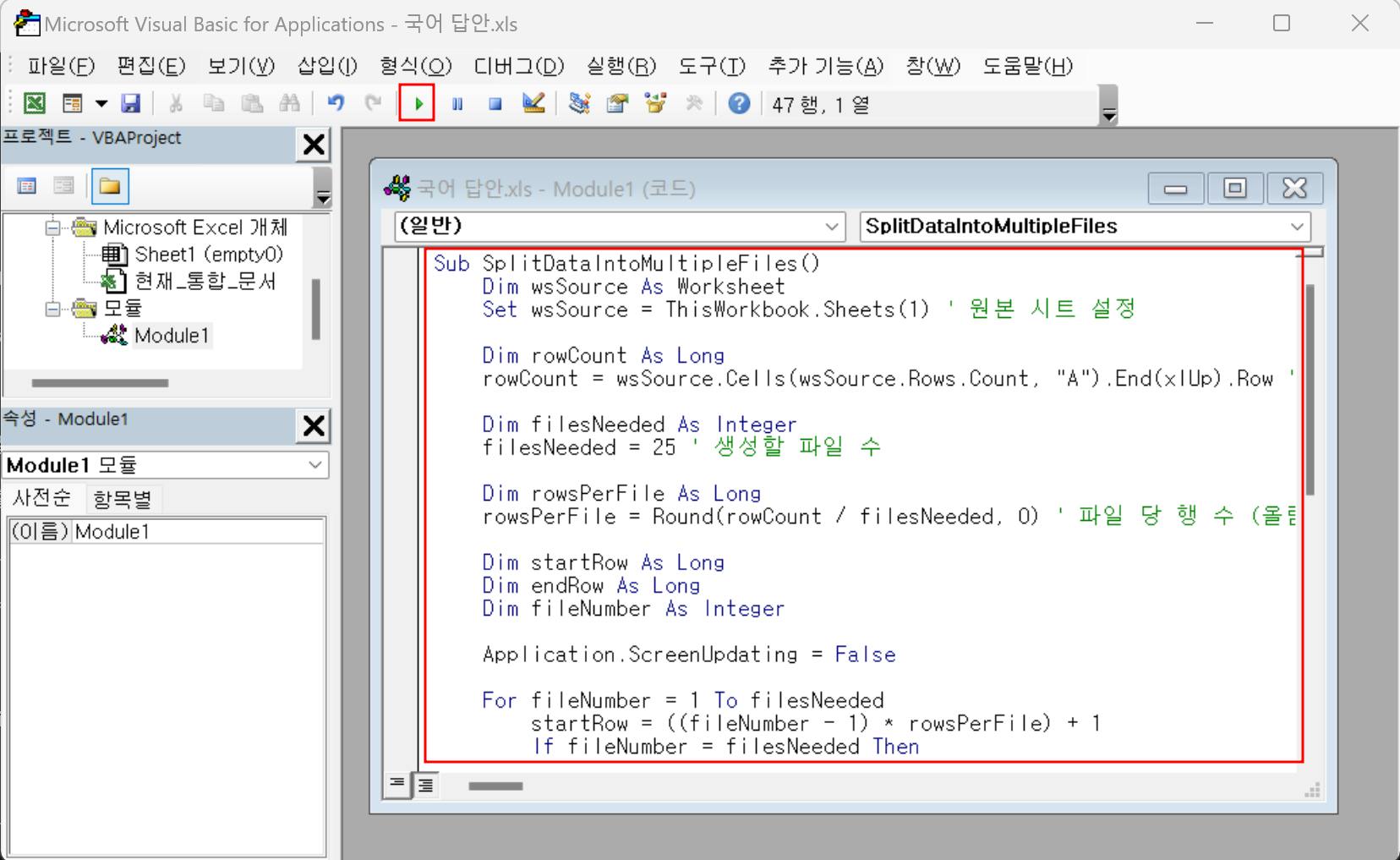Open the 삽입(I) menu
The width and height of the screenshot is (1400, 860).
(327, 66)
